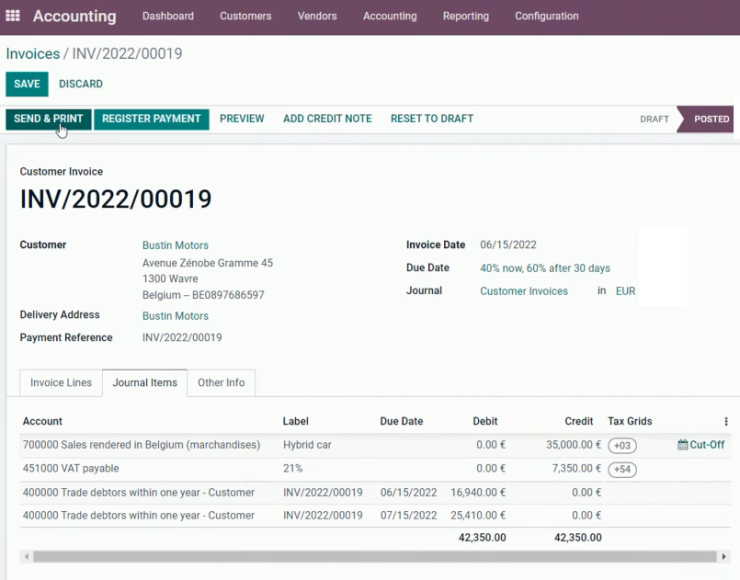Open the EUR currency link
The width and height of the screenshot is (740, 580).
click(x=626, y=291)
